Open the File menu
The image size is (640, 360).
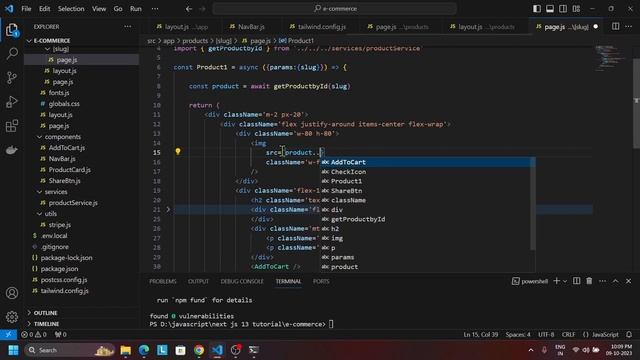point(26,9)
